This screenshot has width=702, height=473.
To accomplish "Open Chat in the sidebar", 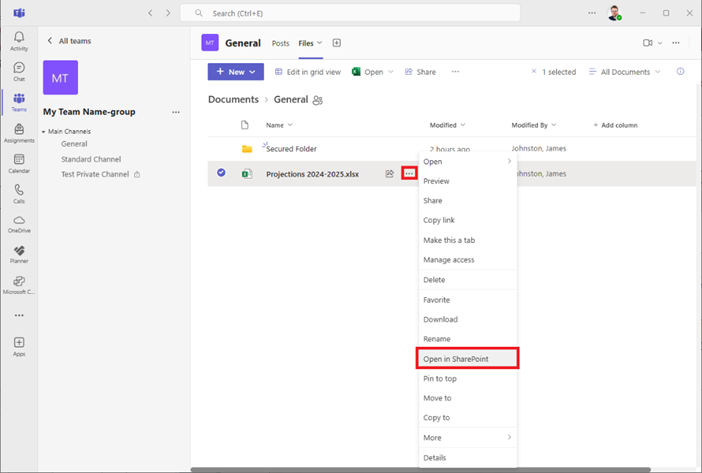I will click(19, 71).
